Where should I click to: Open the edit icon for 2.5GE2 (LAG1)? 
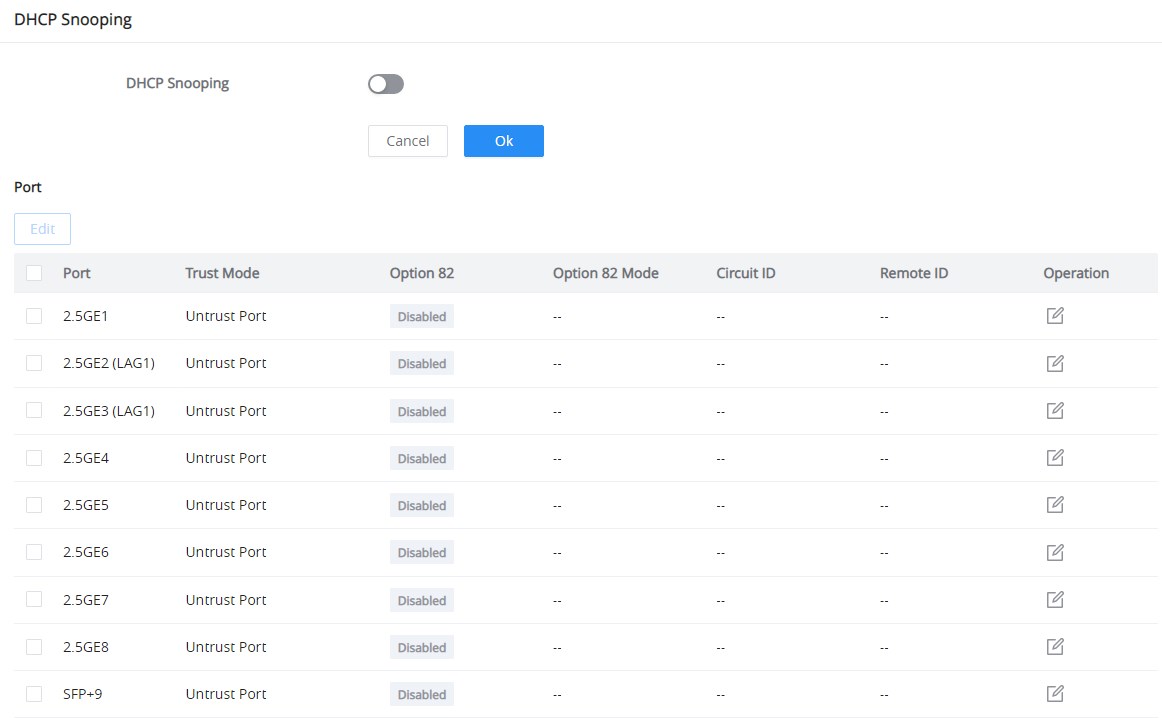click(1055, 363)
